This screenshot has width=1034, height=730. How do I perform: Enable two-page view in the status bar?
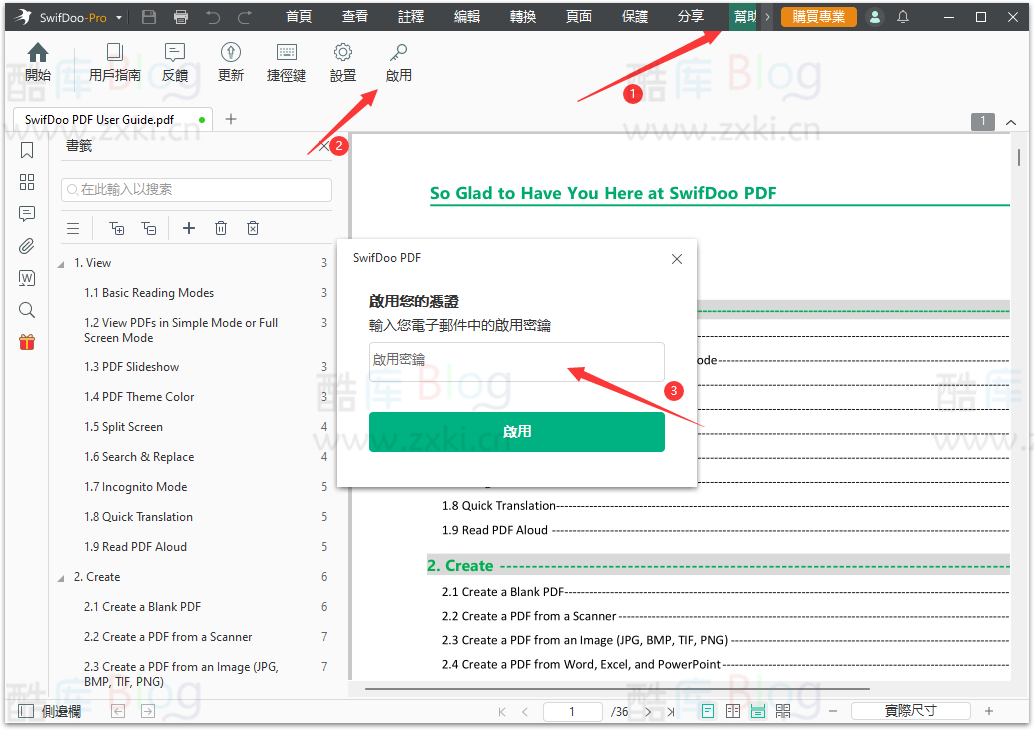point(734,710)
